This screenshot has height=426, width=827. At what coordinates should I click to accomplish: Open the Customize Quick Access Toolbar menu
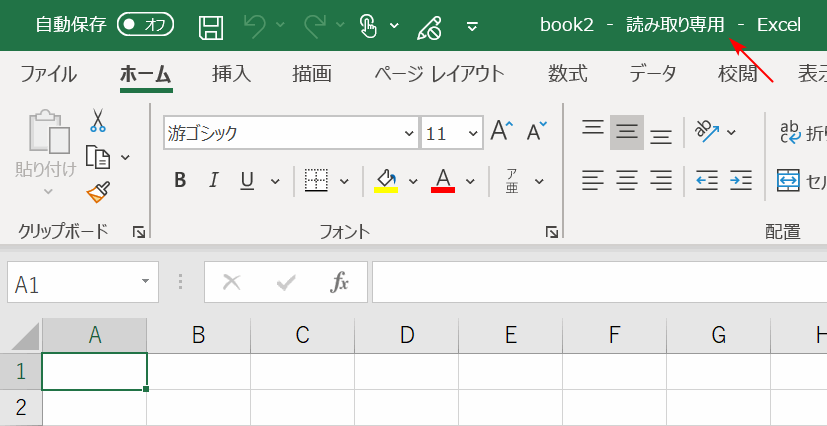tap(473, 26)
